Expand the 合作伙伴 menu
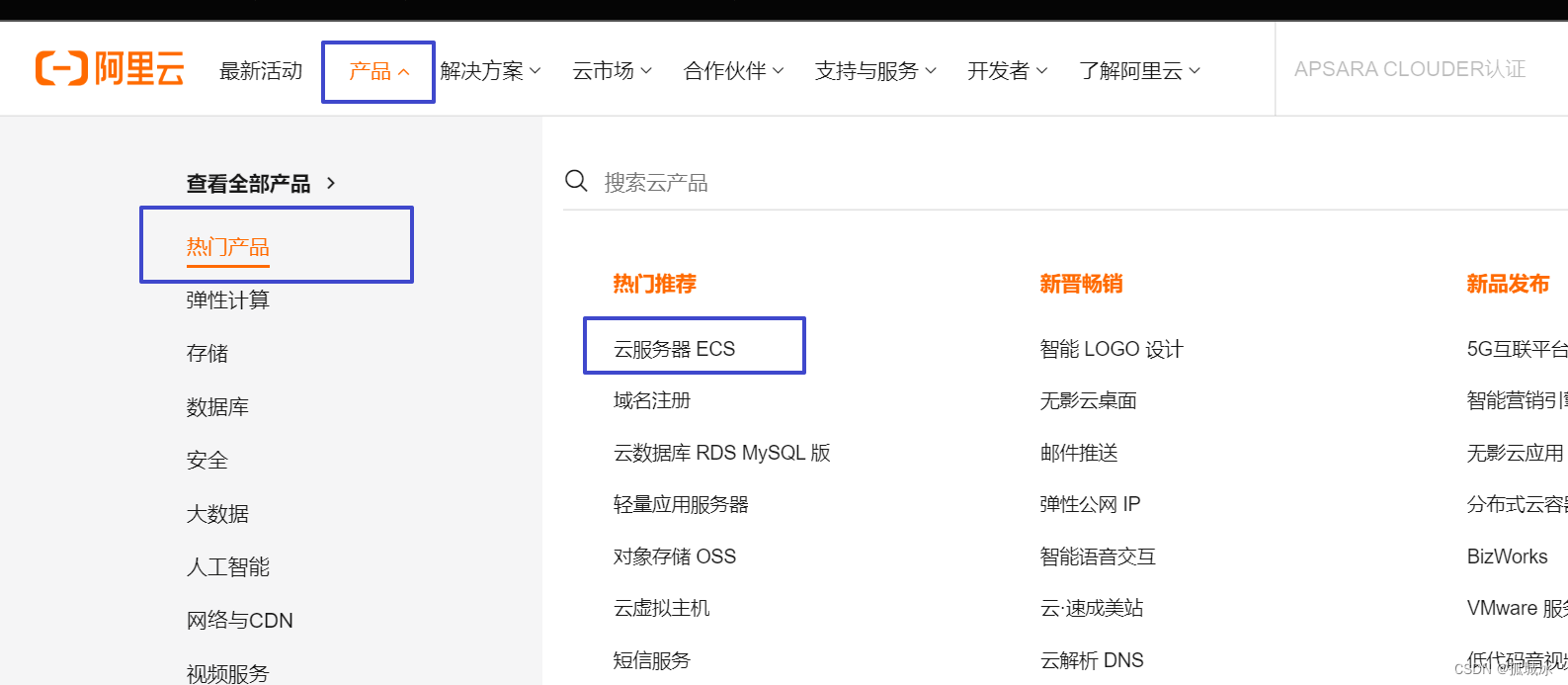 733,71
